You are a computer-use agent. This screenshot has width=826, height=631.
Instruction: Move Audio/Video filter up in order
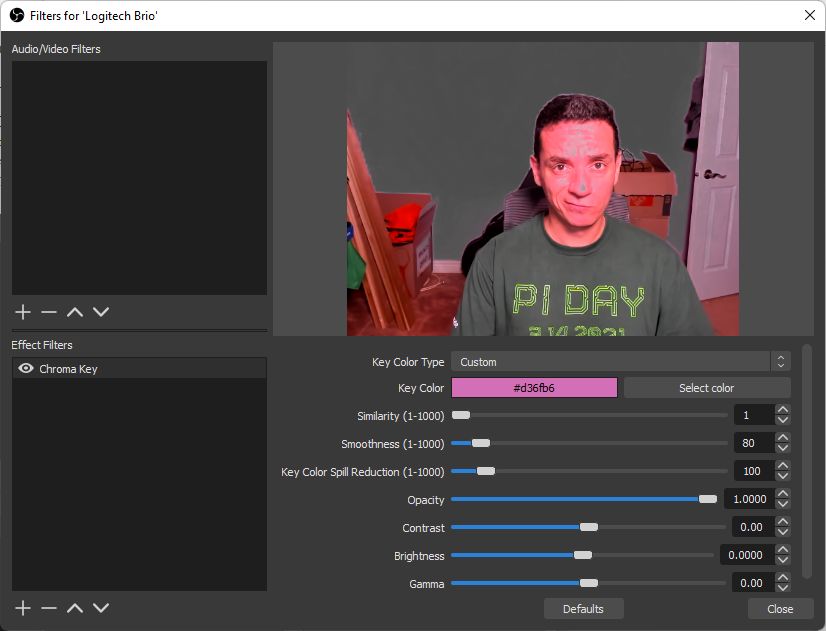click(74, 312)
